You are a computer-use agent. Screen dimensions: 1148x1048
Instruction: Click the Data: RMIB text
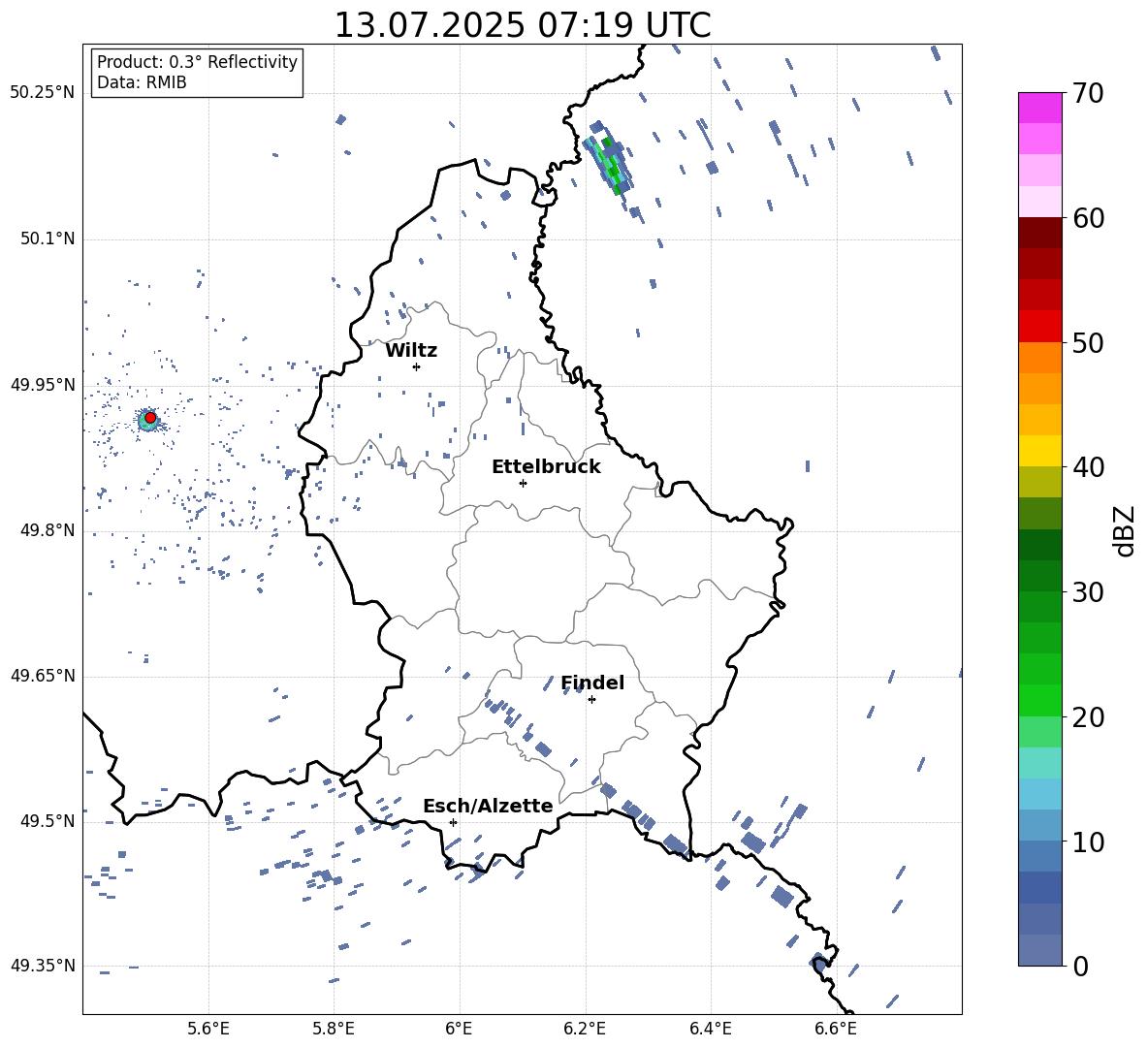point(142,82)
